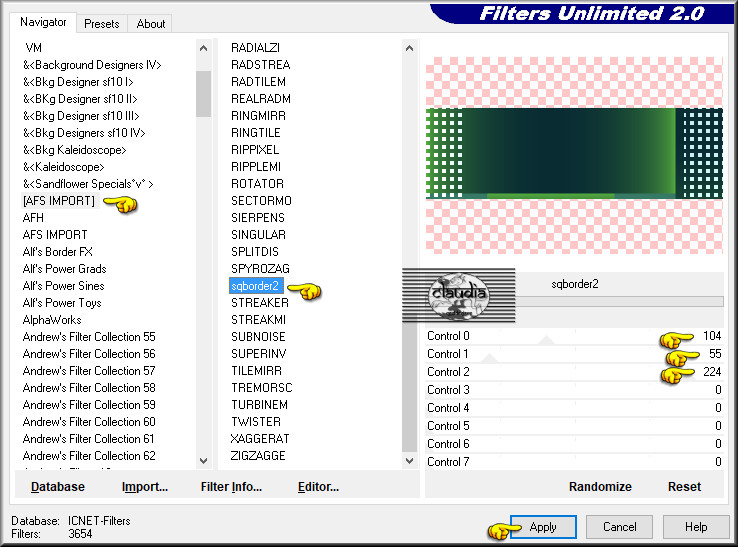Select Andrew's Filter Collection 55

(x=89, y=337)
